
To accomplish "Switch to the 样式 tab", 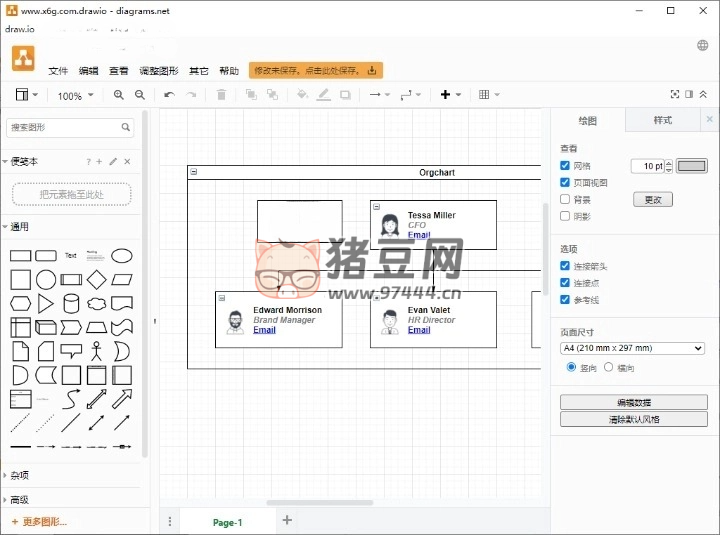I will pyautogui.click(x=662, y=121).
